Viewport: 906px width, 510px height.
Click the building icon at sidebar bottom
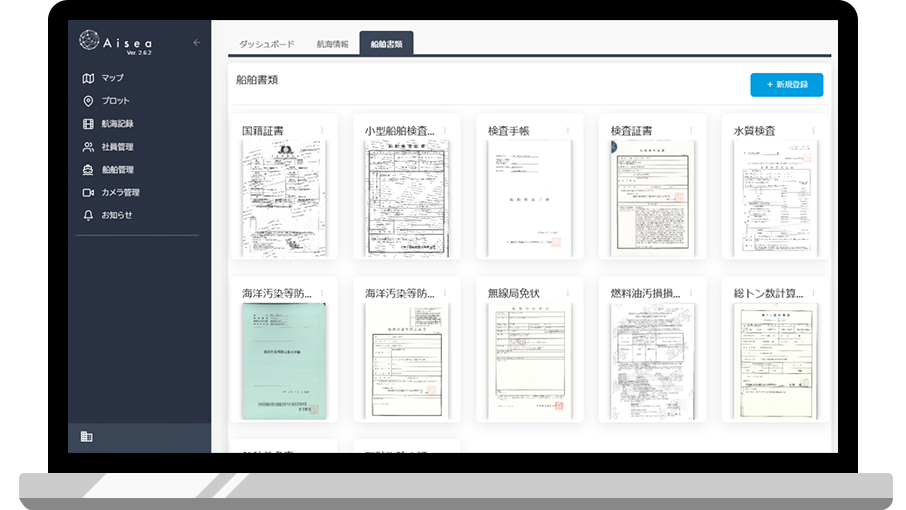[87, 437]
